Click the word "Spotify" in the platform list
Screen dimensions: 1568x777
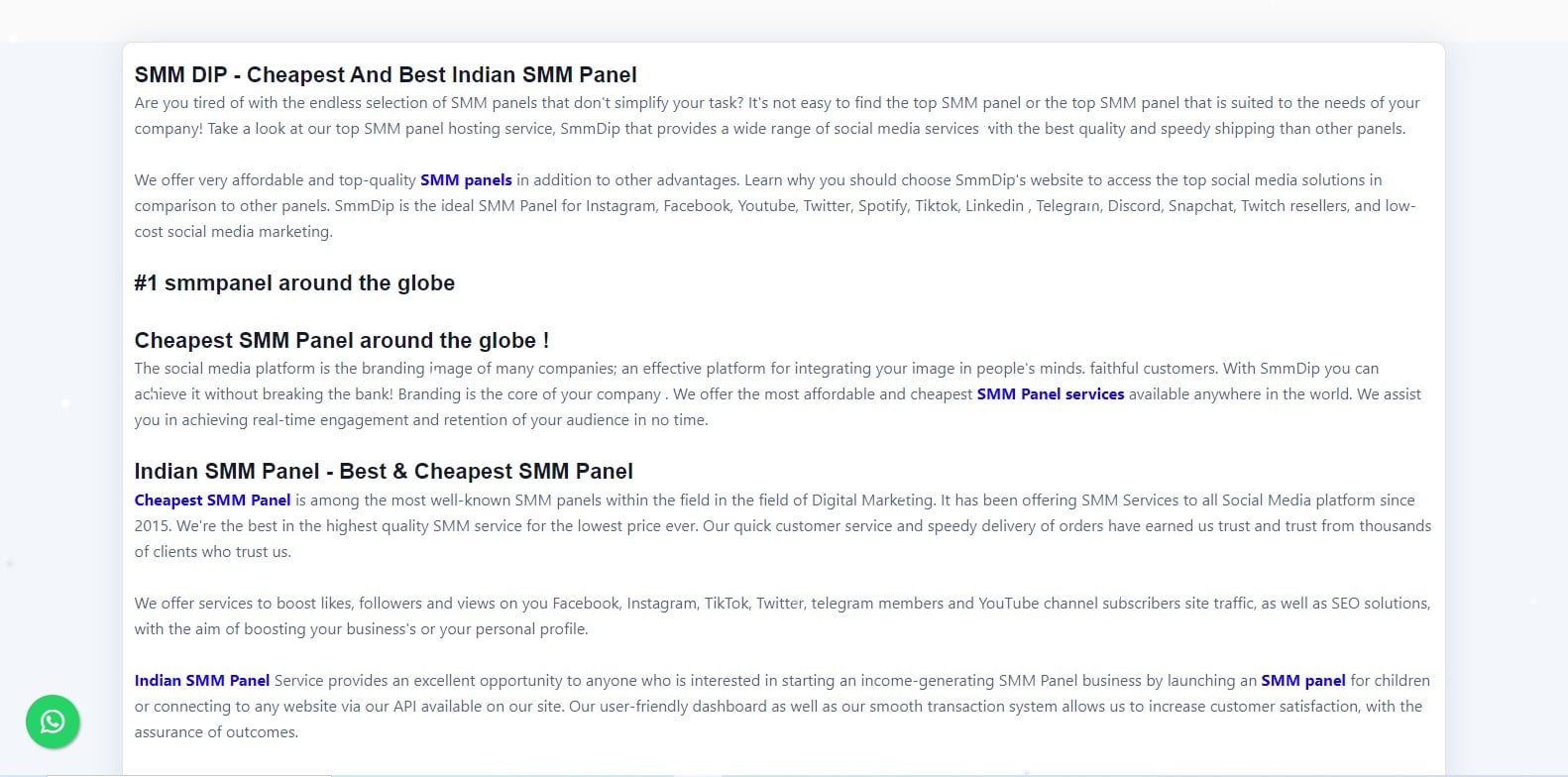point(881,206)
